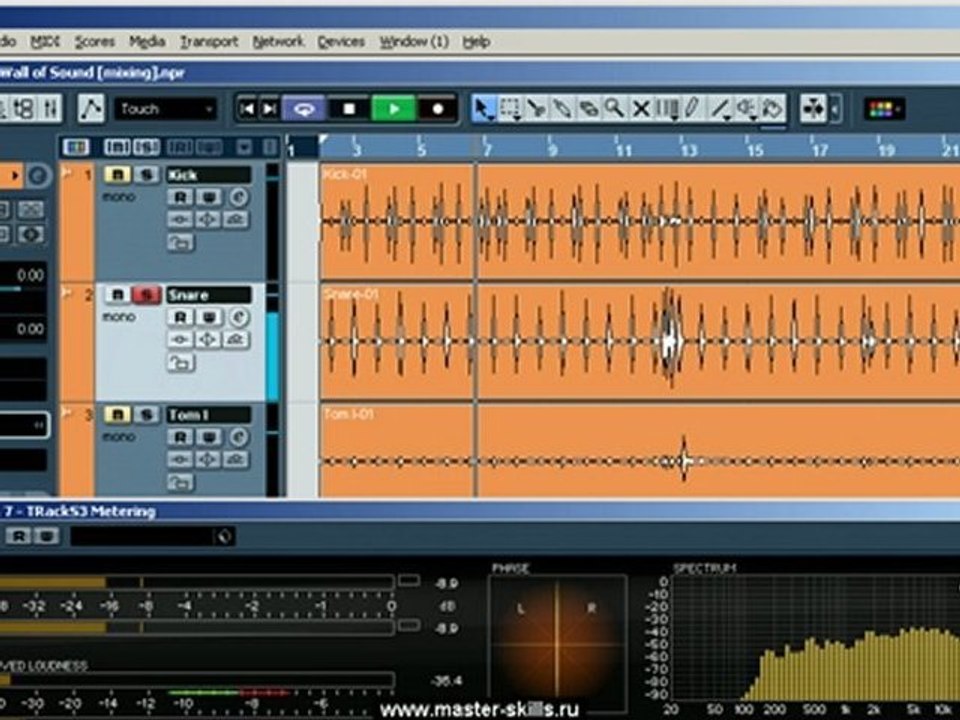Click the Play transport button
This screenshot has width=960, height=720.
[393, 109]
